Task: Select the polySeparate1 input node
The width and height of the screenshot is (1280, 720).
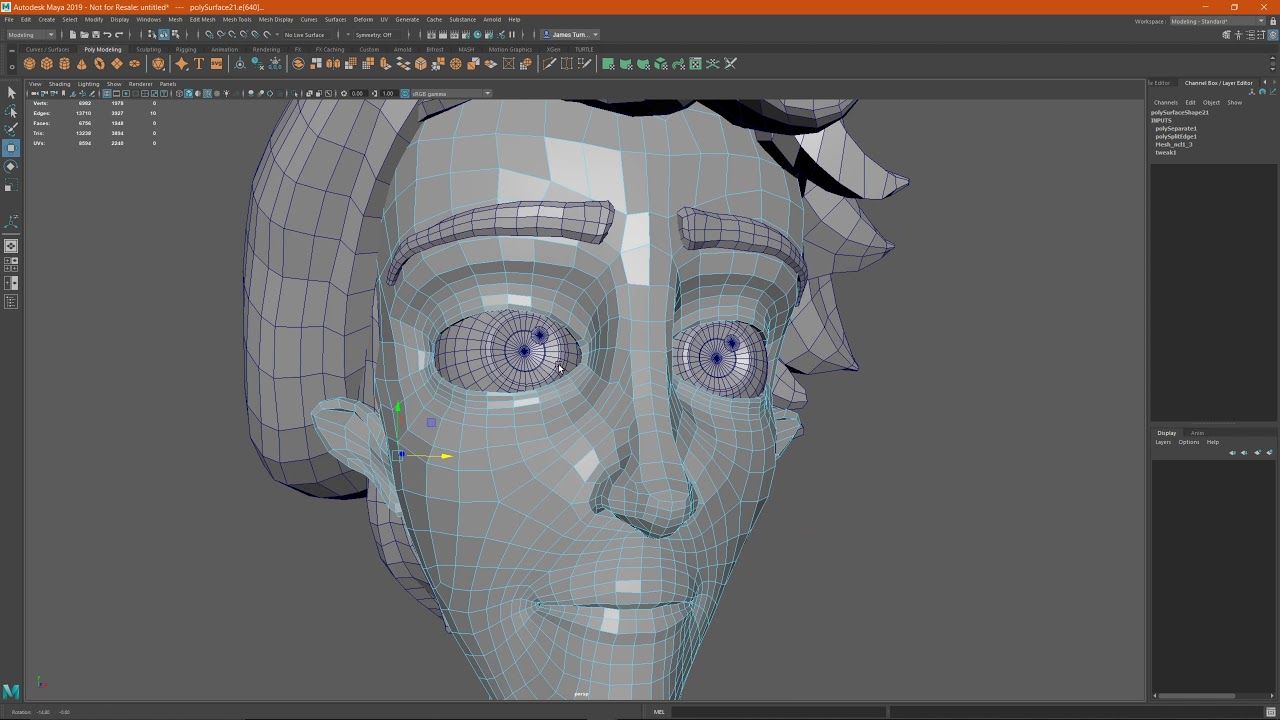Action: 1176,129
